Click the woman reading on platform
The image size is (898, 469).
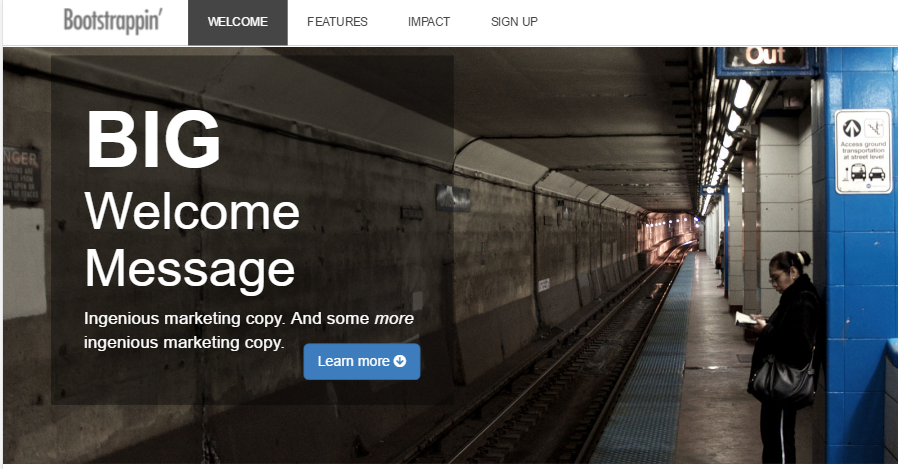click(786, 356)
